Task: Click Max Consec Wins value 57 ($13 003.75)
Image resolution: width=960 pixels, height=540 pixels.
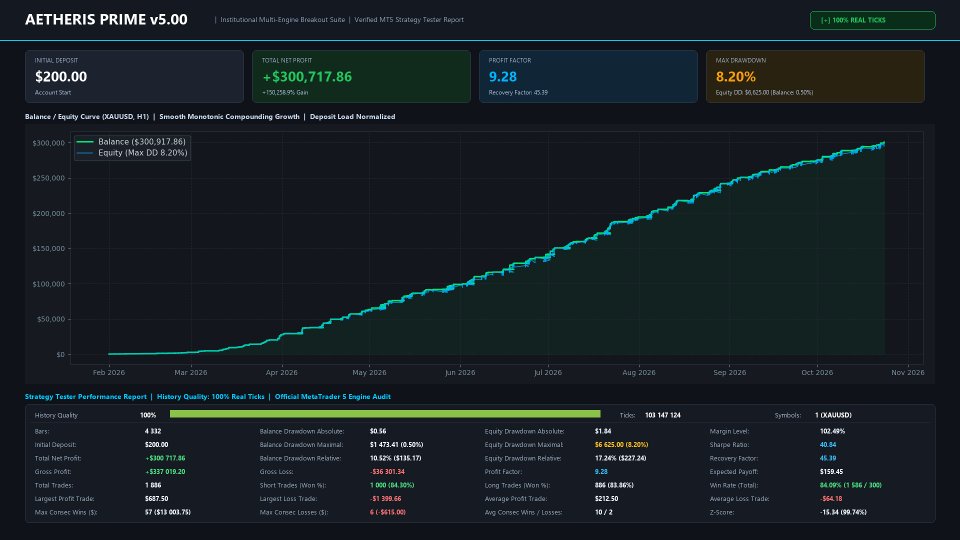Action: pos(168,512)
